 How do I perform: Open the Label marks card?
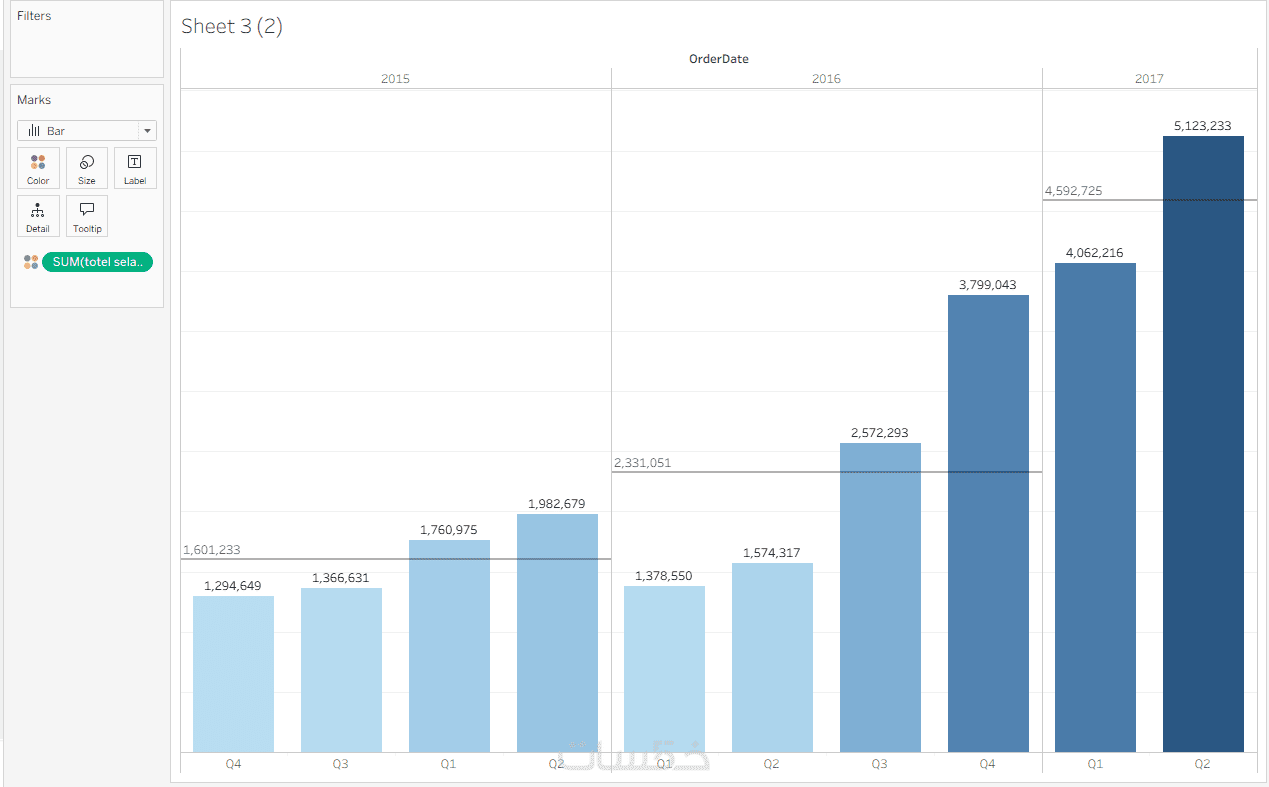[135, 168]
